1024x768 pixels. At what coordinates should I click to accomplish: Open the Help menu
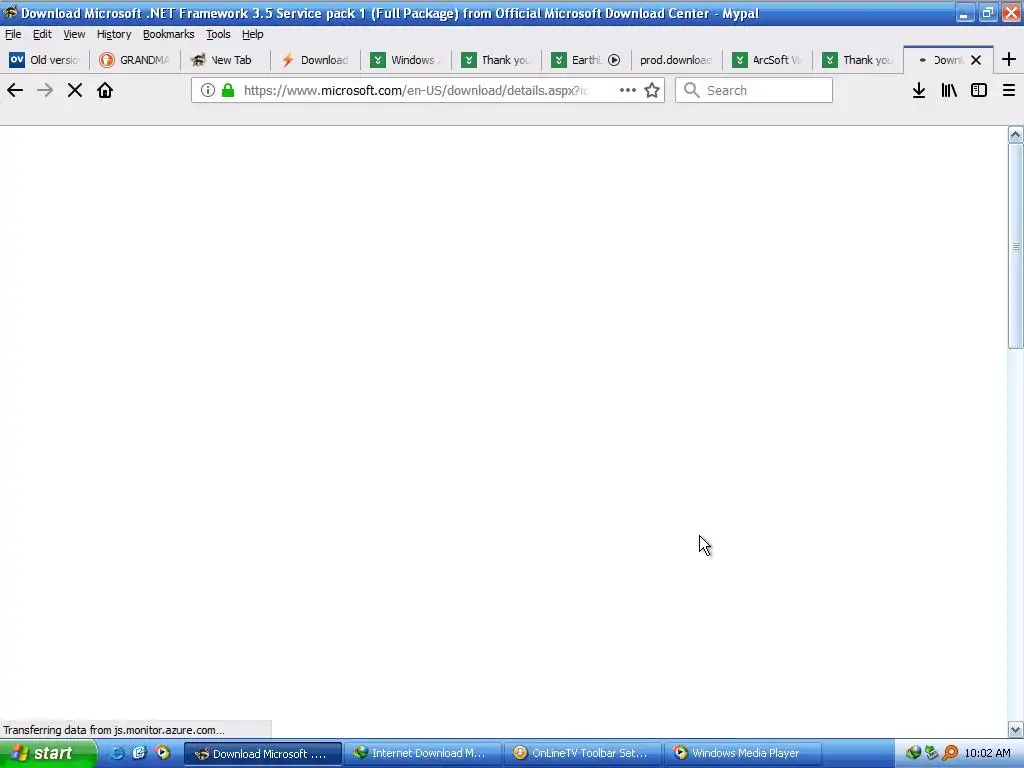point(253,34)
